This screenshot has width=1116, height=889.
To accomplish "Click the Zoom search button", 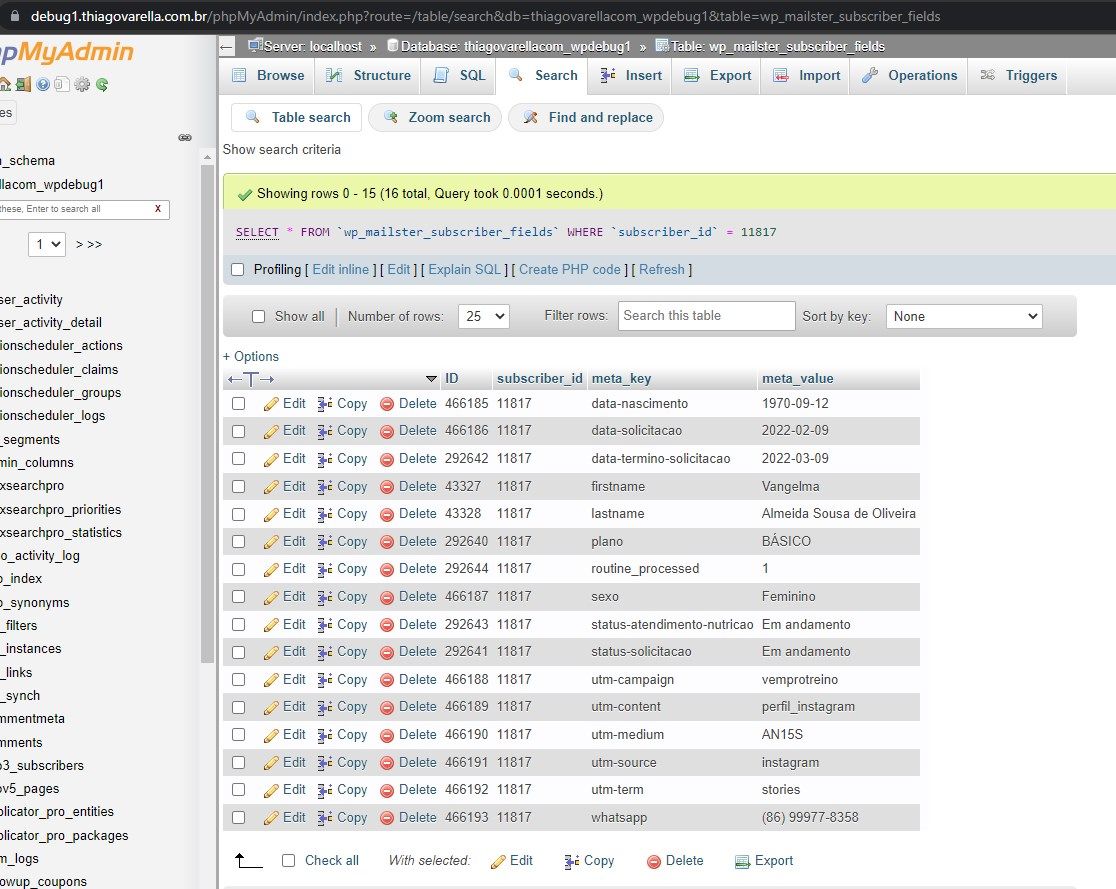I will (436, 117).
